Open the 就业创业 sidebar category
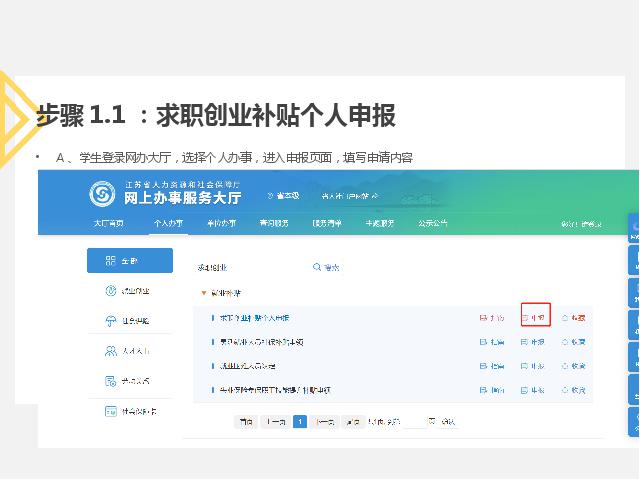This screenshot has height=480, width=640. [x=129, y=291]
